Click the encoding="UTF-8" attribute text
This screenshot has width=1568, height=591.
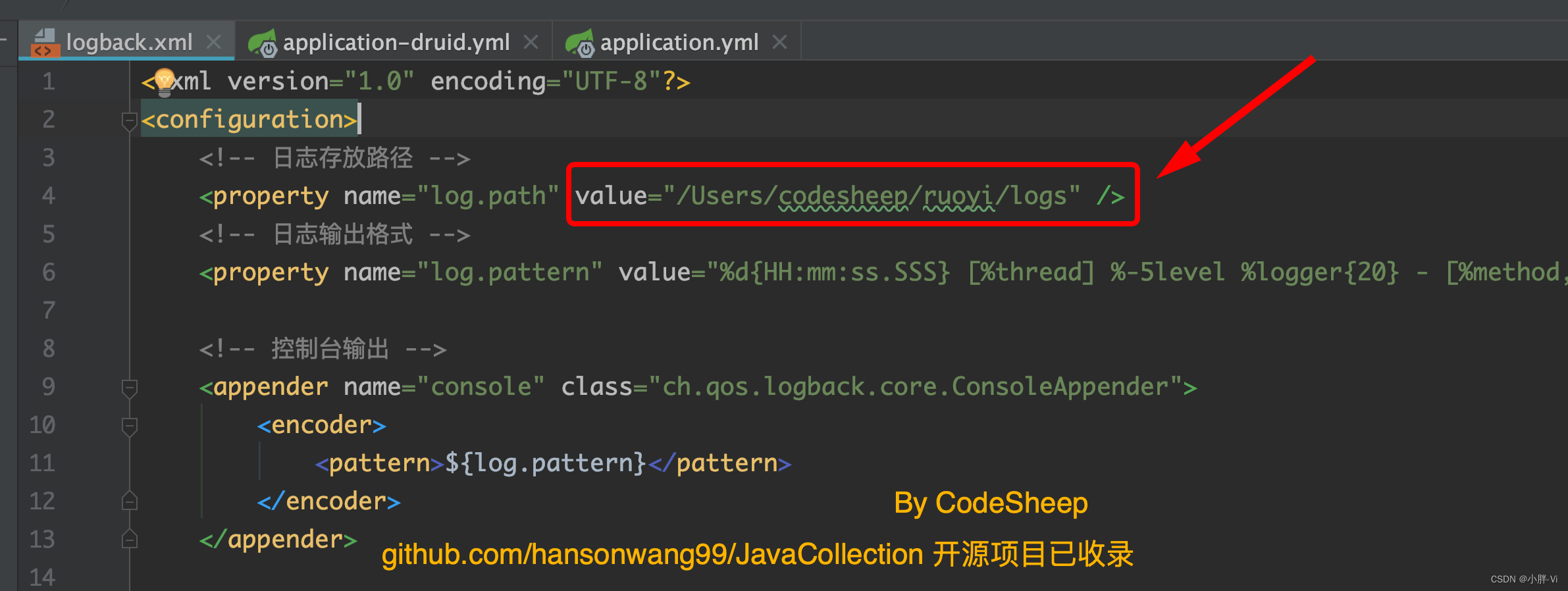(x=546, y=82)
